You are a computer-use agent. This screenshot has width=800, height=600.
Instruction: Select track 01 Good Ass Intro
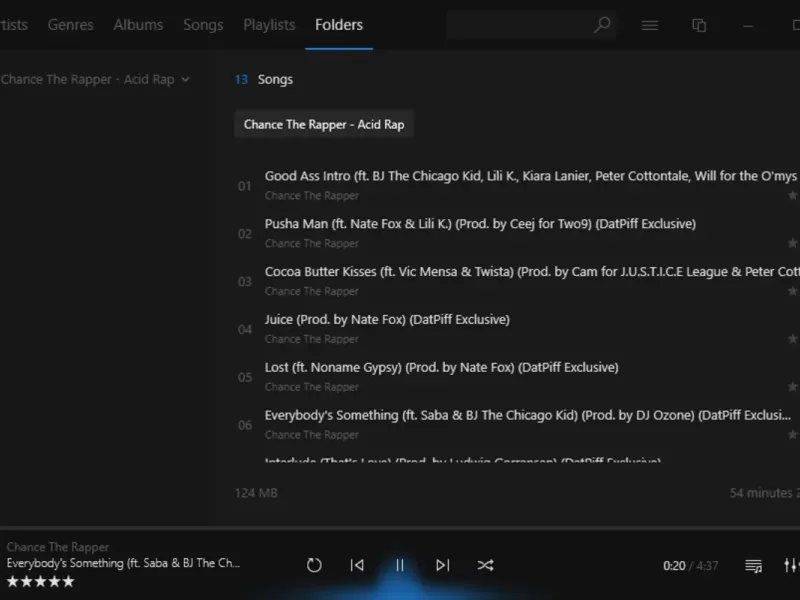pyautogui.click(x=517, y=186)
